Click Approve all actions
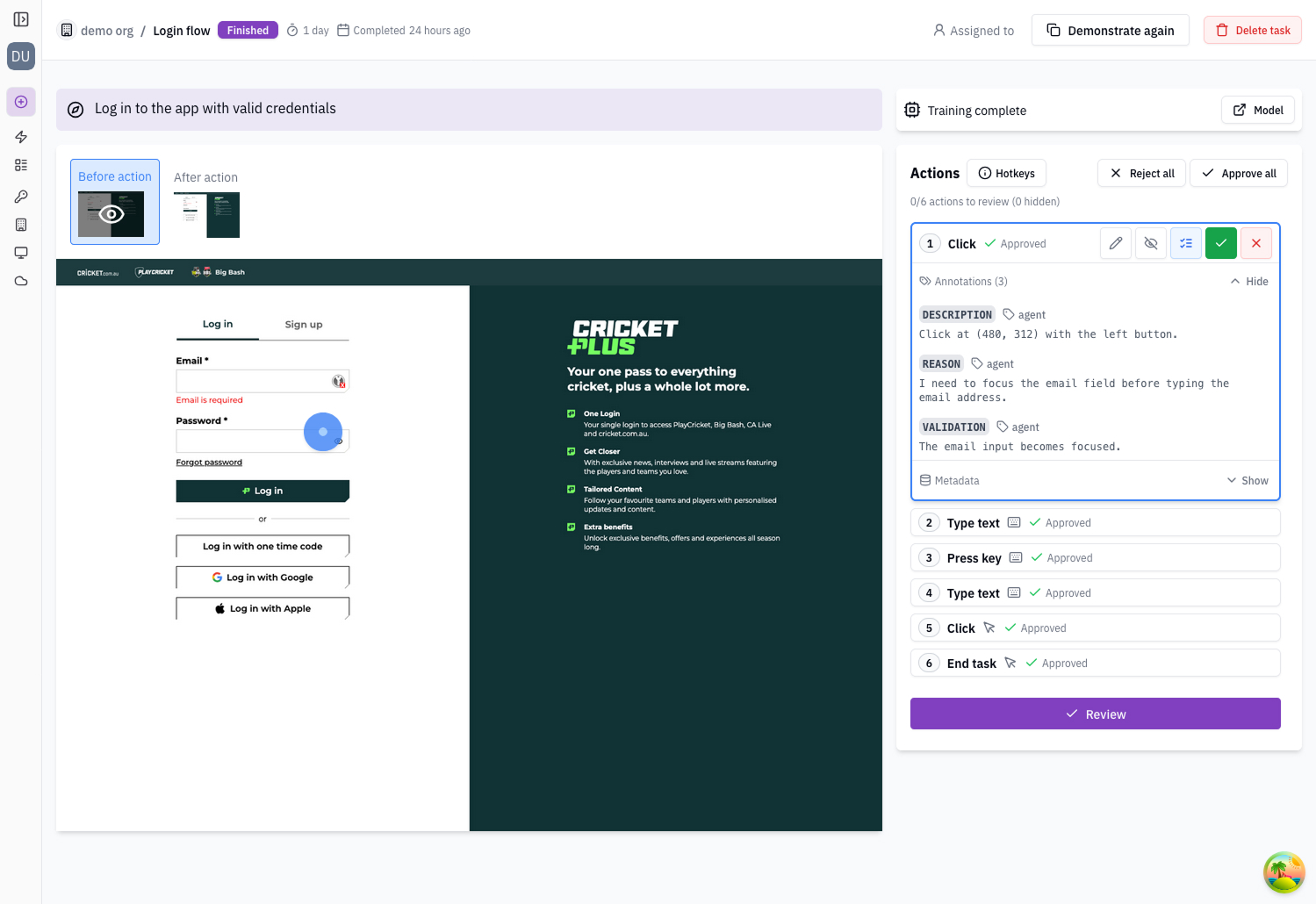 (x=1239, y=173)
